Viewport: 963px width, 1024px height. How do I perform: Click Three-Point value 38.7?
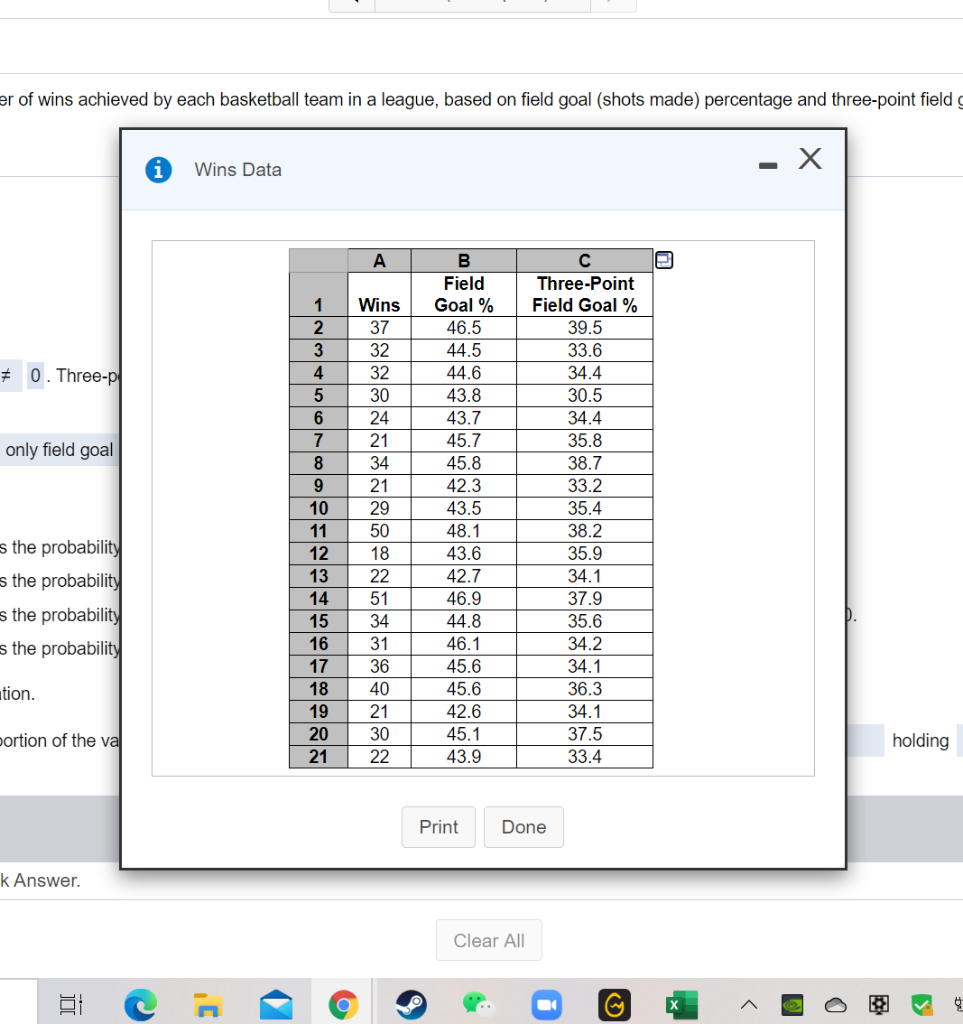tap(584, 464)
